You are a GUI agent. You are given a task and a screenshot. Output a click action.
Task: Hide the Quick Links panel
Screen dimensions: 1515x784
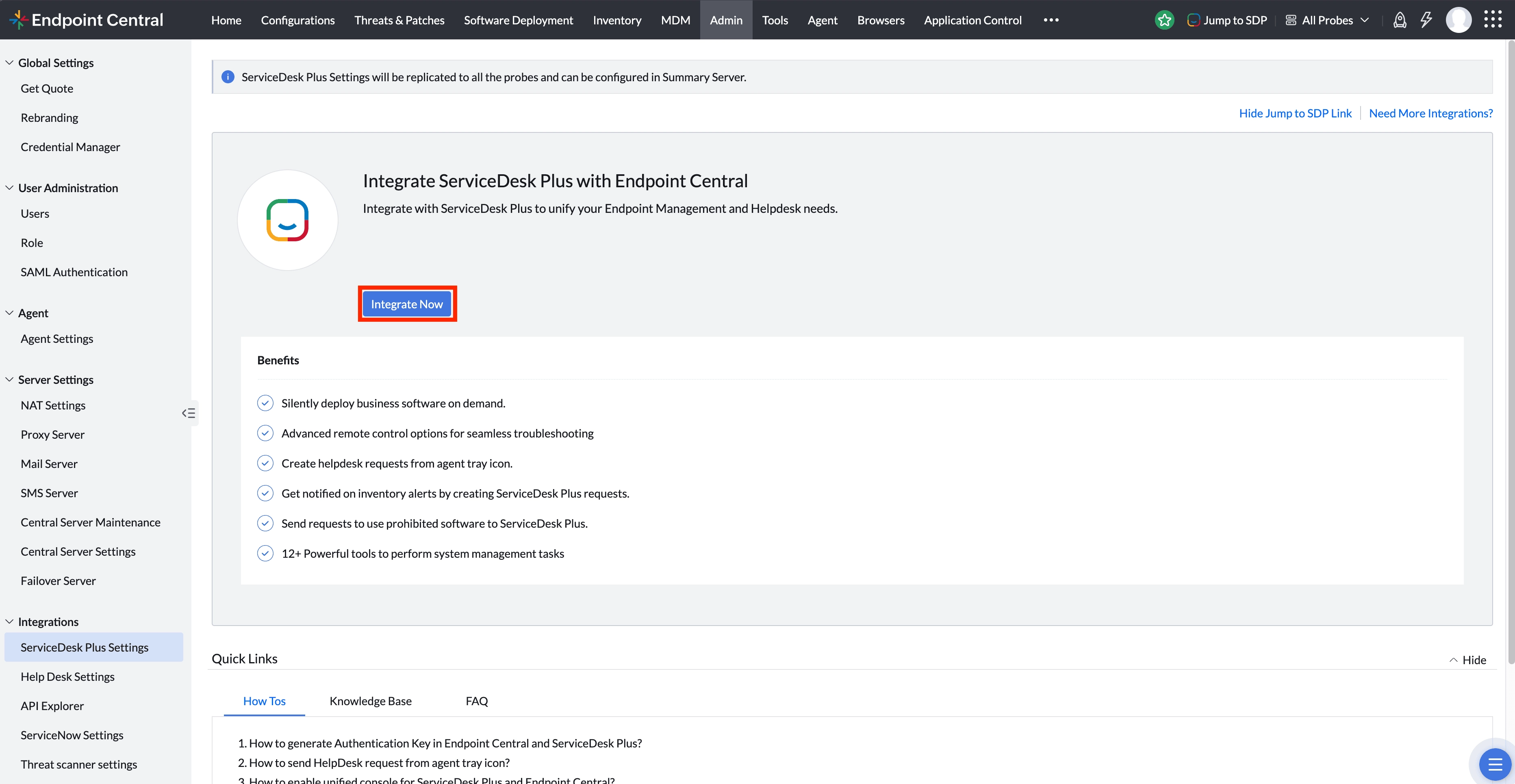(x=1467, y=659)
